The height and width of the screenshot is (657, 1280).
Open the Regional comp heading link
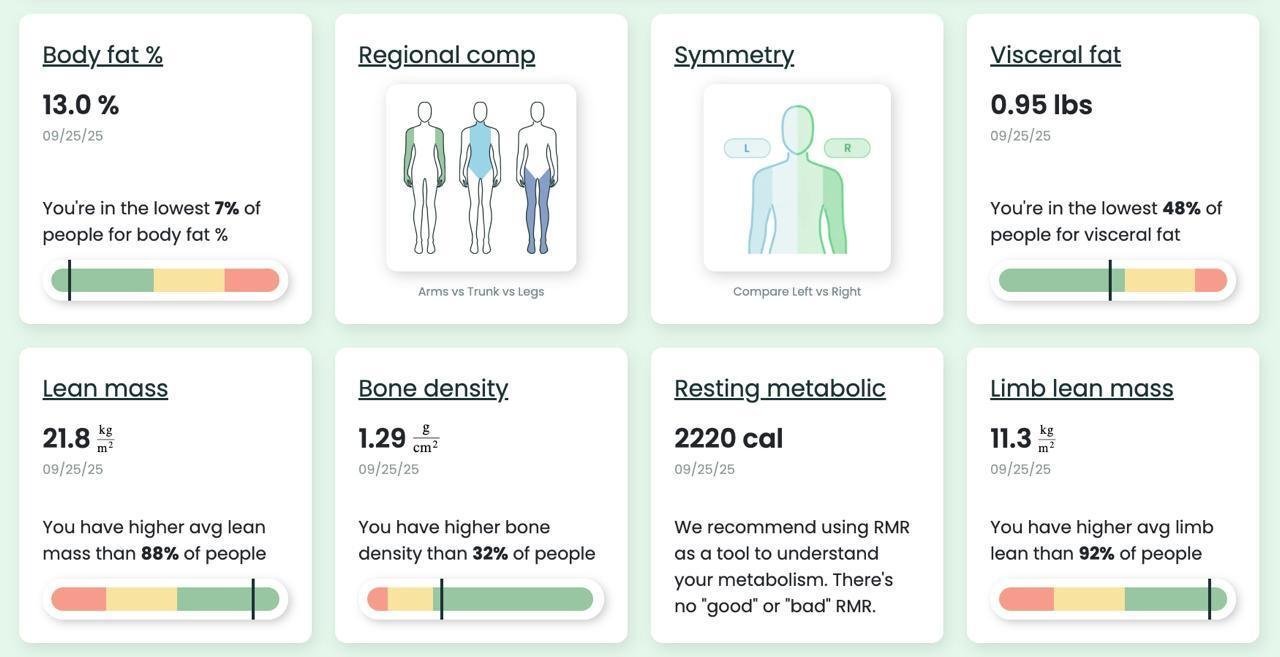tap(446, 55)
